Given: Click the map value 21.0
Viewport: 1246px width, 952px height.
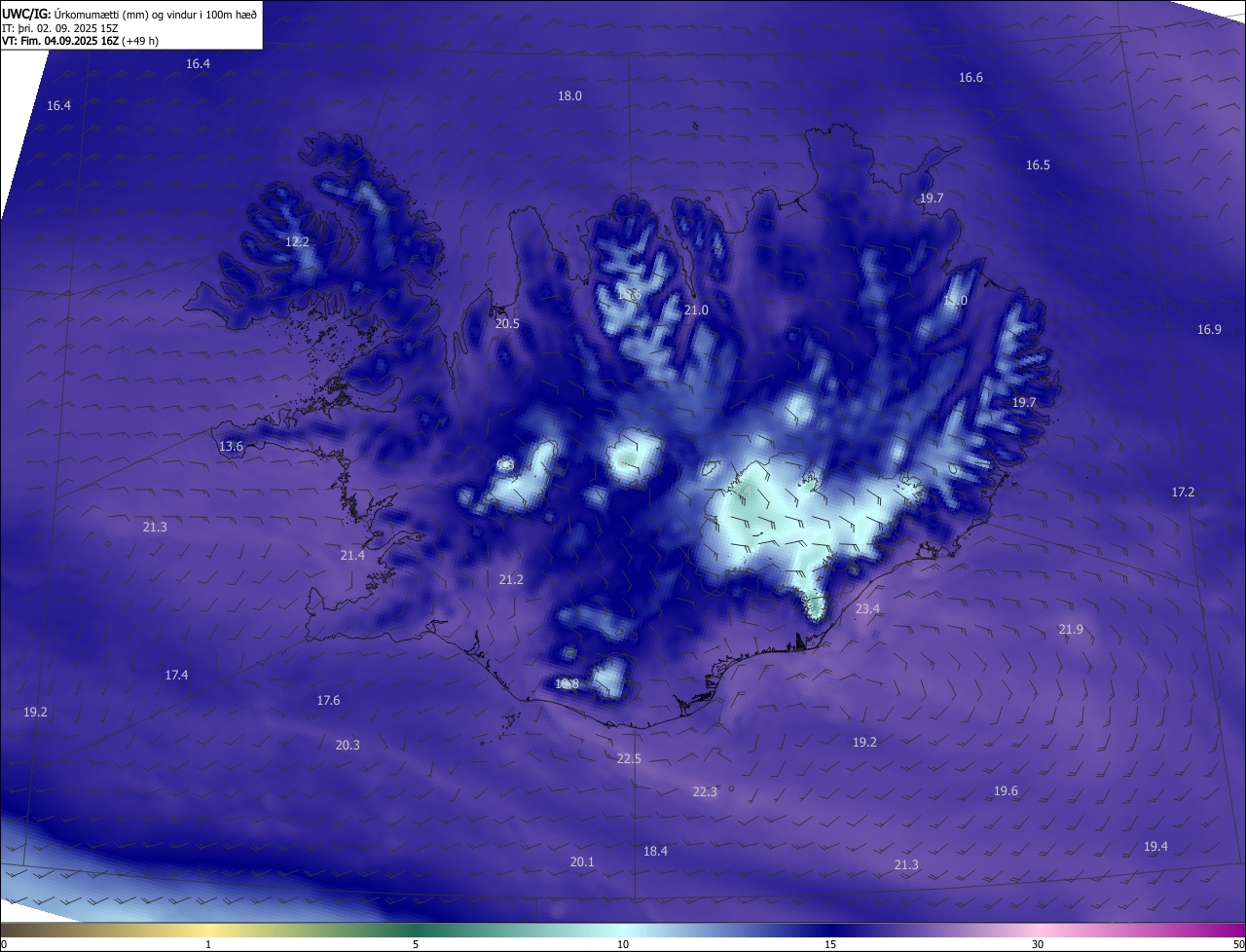Looking at the screenshot, I should [x=695, y=310].
